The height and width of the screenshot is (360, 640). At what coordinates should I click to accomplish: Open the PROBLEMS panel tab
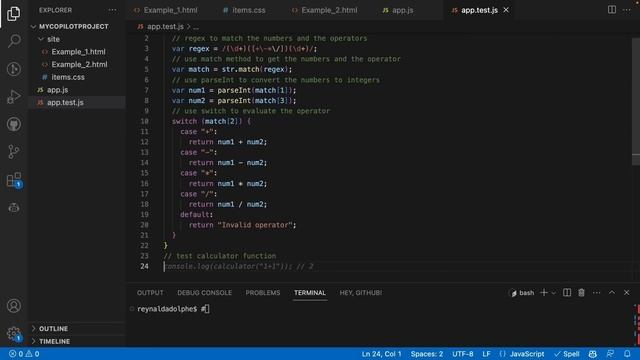263,293
